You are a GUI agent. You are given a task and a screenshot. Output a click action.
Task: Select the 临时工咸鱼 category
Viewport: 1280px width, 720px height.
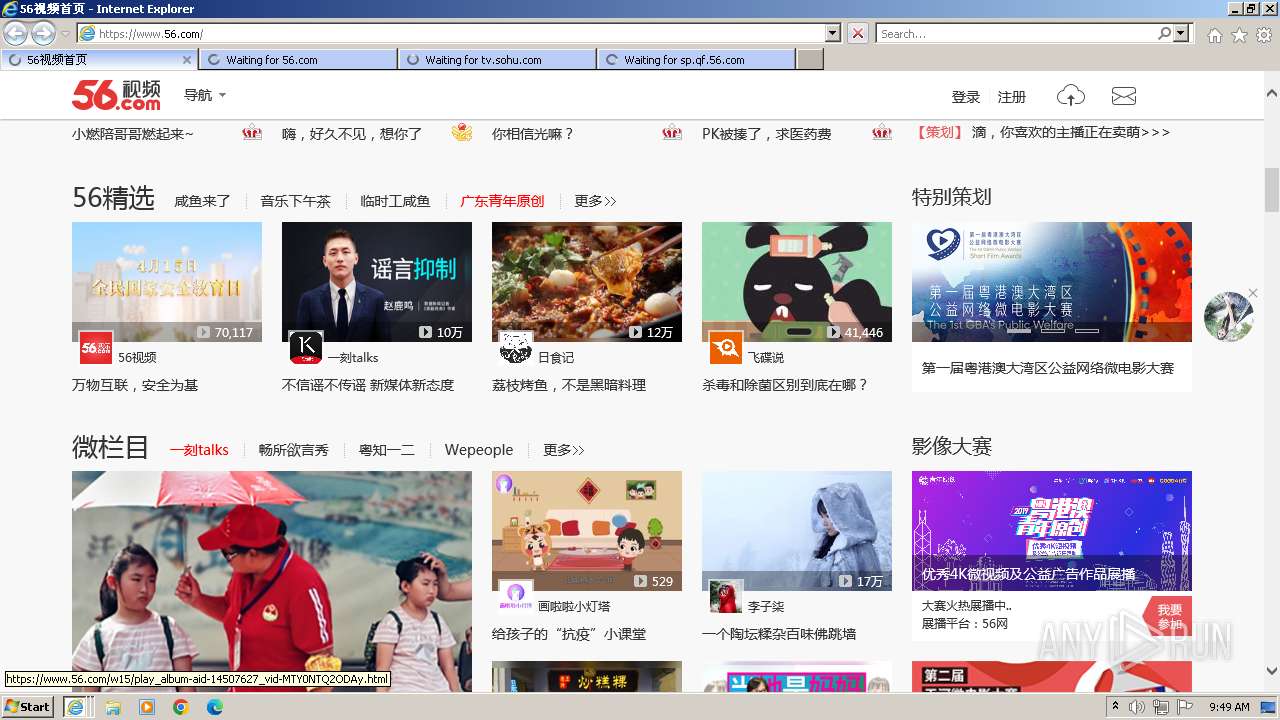pyautogui.click(x=395, y=201)
